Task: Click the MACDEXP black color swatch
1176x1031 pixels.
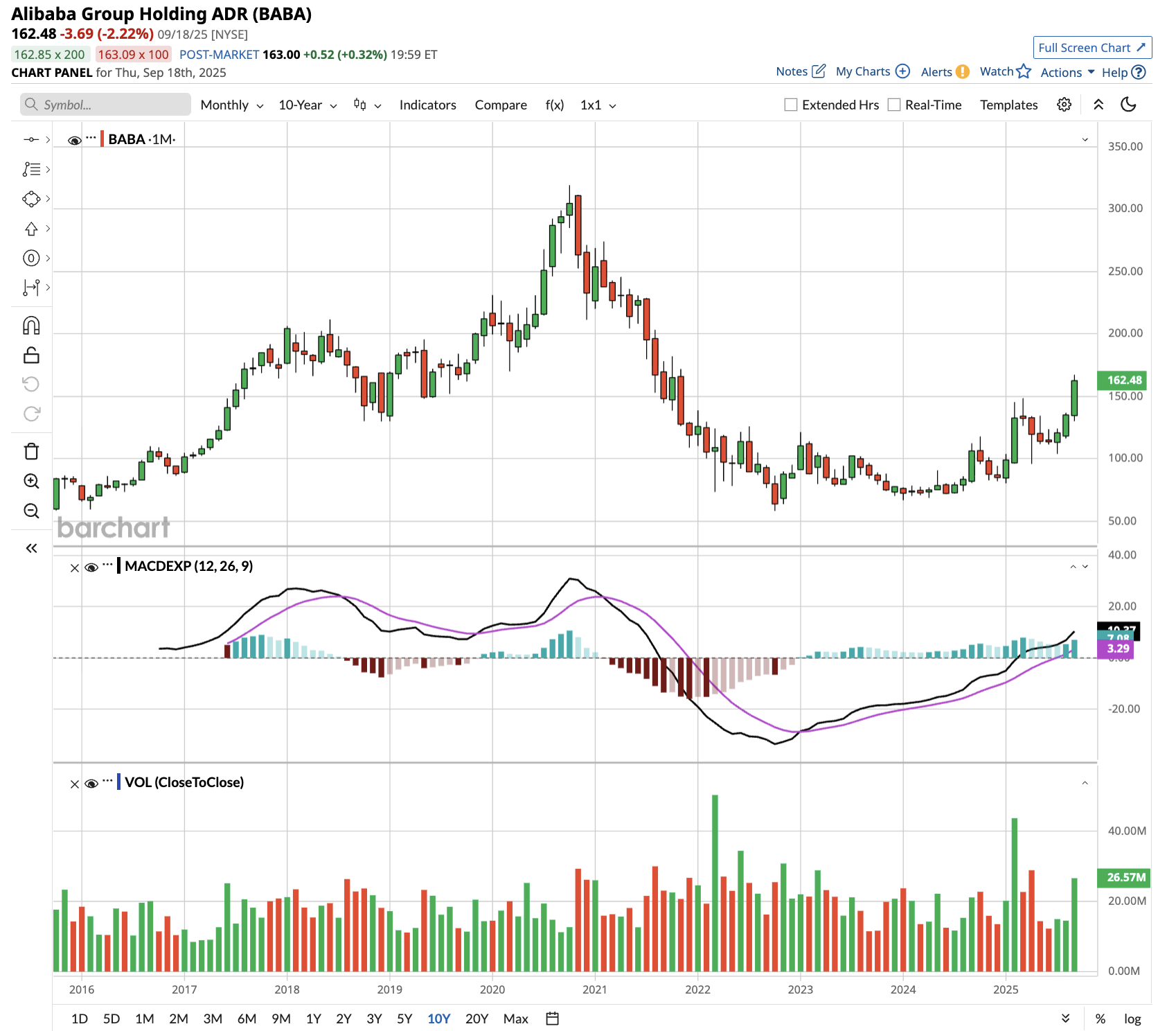Action: pos(119,566)
